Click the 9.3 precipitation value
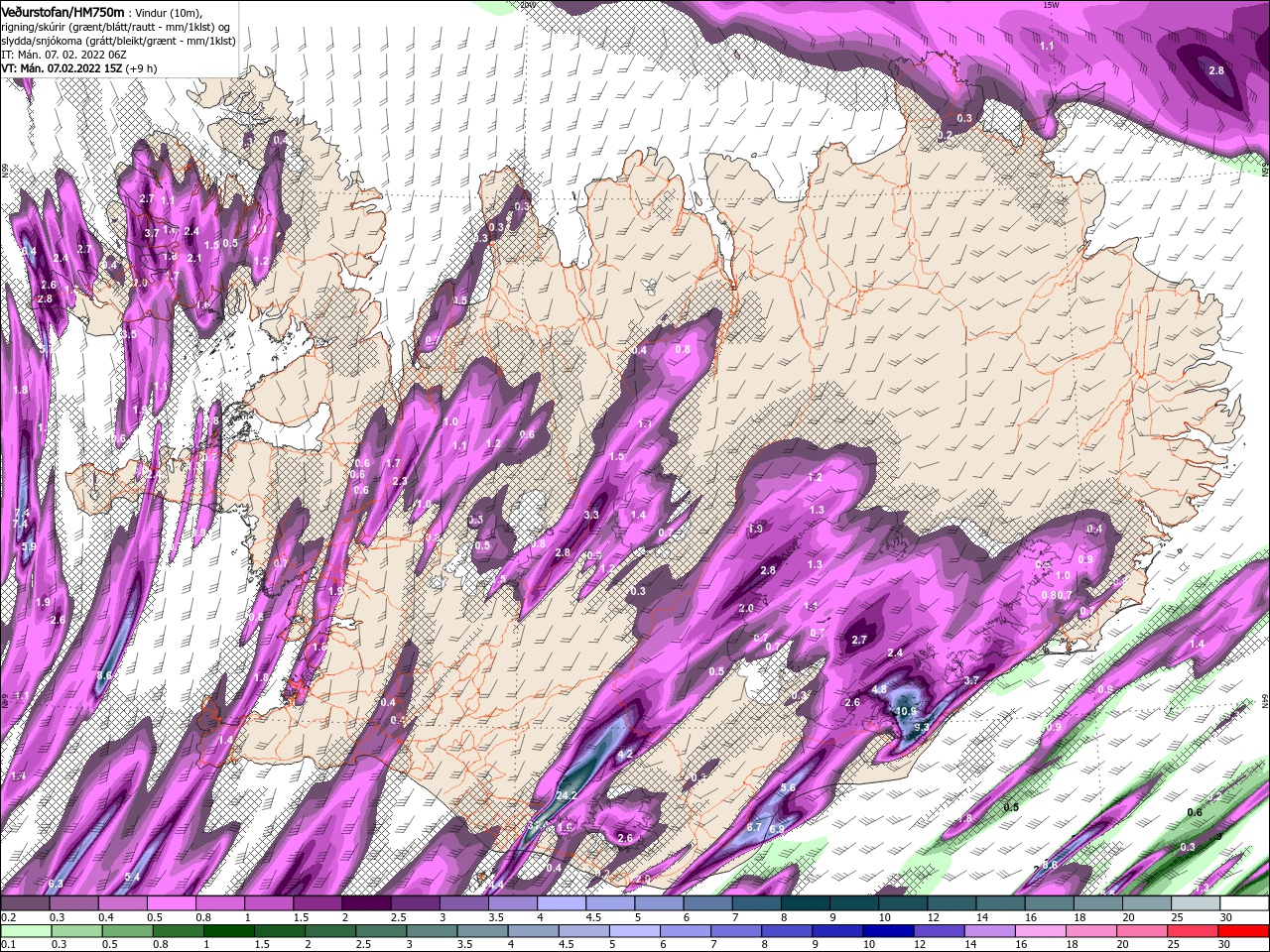 [x=921, y=727]
